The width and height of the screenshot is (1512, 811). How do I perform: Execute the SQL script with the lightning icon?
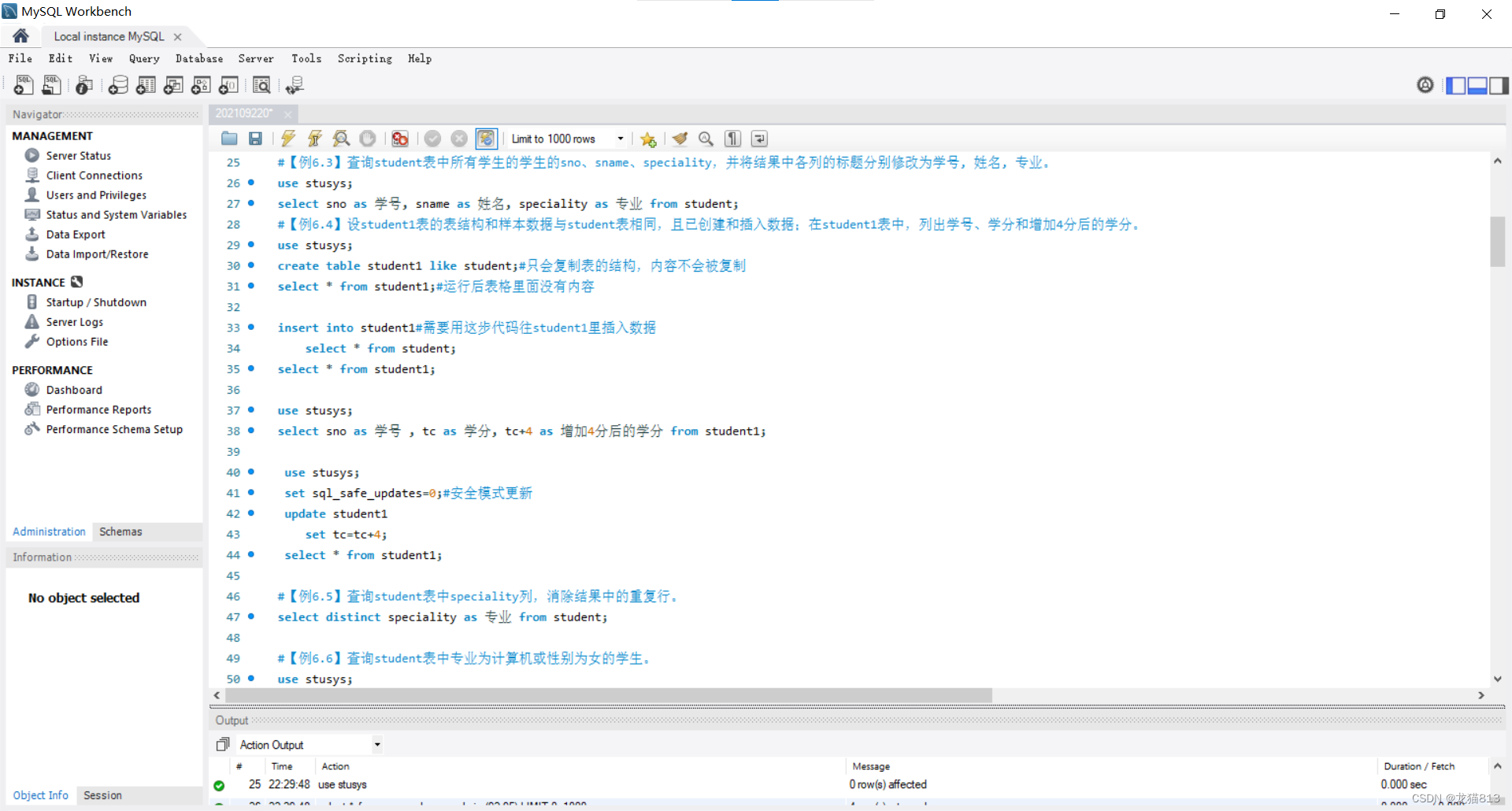pos(288,139)
